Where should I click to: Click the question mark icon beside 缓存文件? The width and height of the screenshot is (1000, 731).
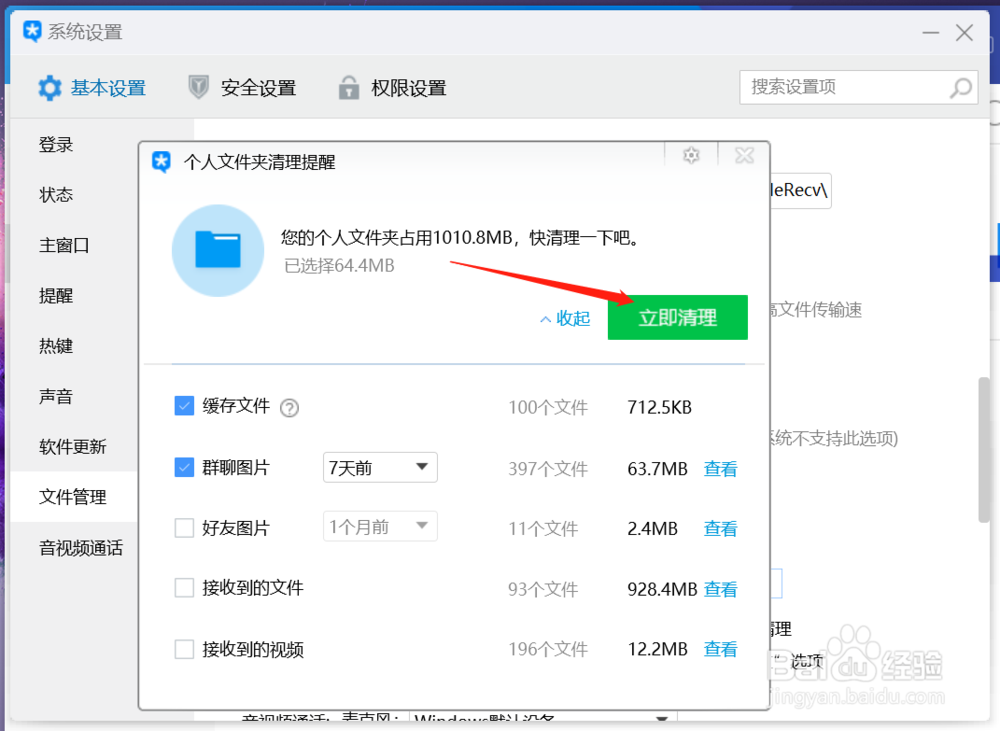click(288, 407)
